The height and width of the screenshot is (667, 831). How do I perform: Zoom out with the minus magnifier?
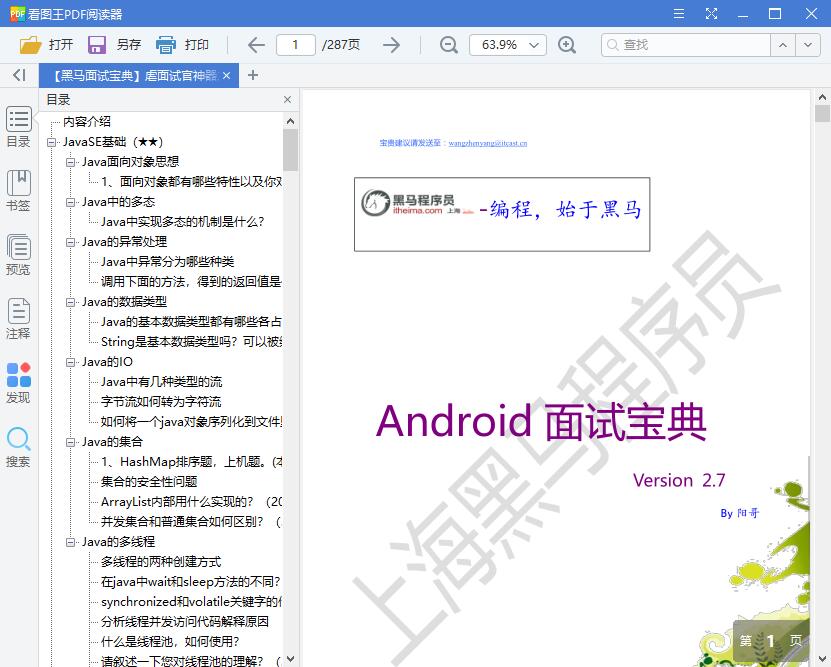[x=449, y=45]
